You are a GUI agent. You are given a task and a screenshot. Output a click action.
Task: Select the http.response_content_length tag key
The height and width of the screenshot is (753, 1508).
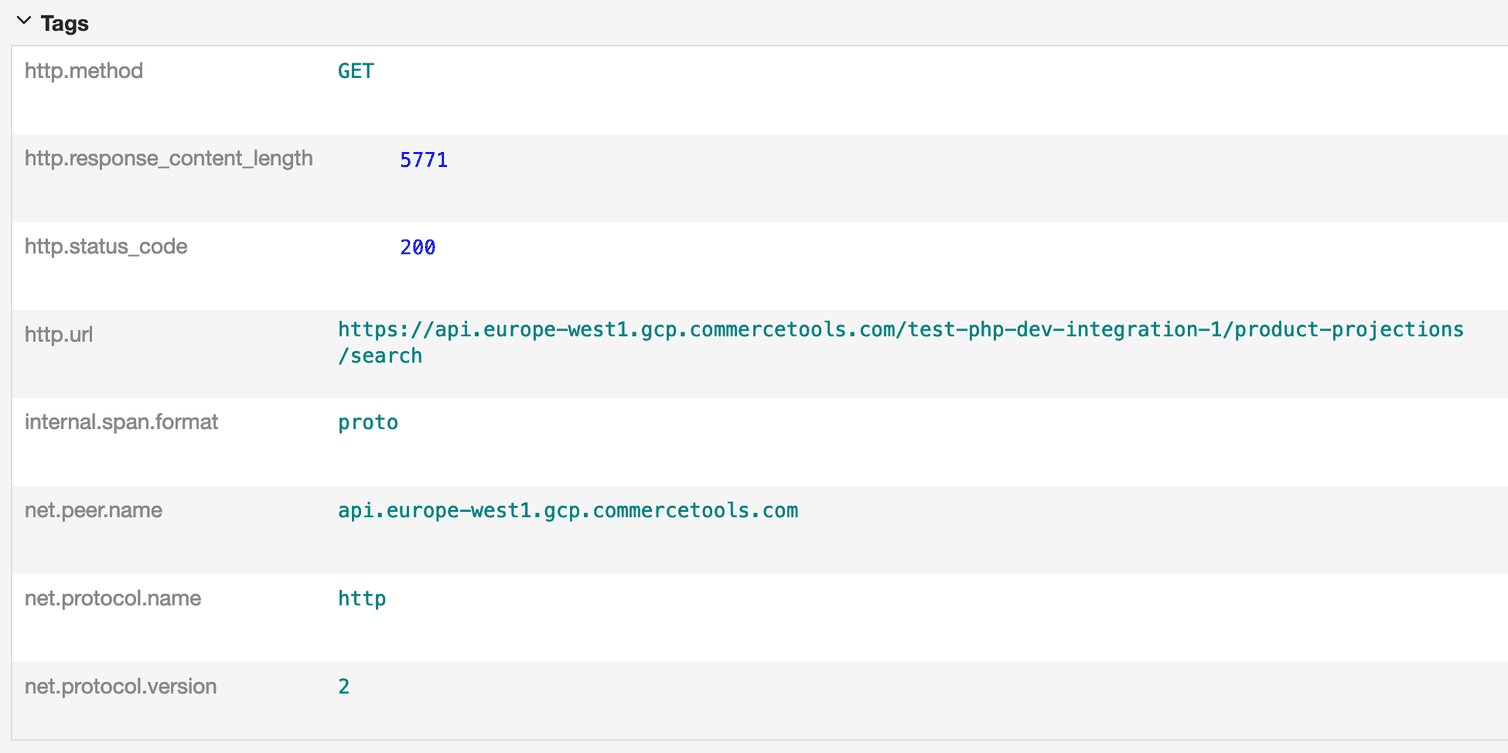click(x=168, y=159)
